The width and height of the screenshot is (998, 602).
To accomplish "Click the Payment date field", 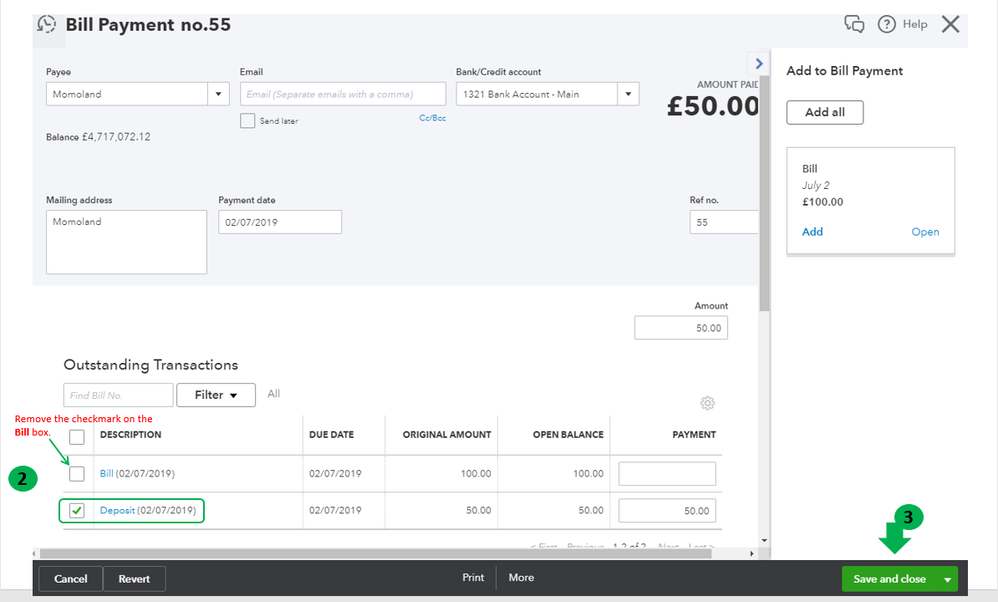I will point(280,222).
